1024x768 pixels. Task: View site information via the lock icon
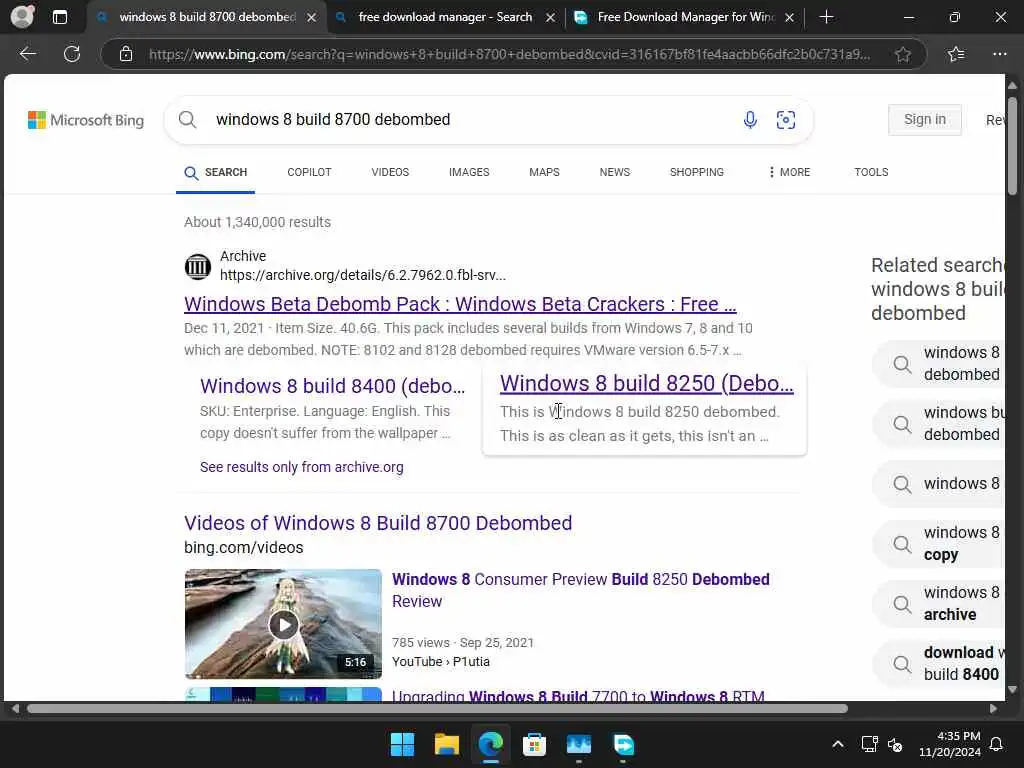point(126,54)
